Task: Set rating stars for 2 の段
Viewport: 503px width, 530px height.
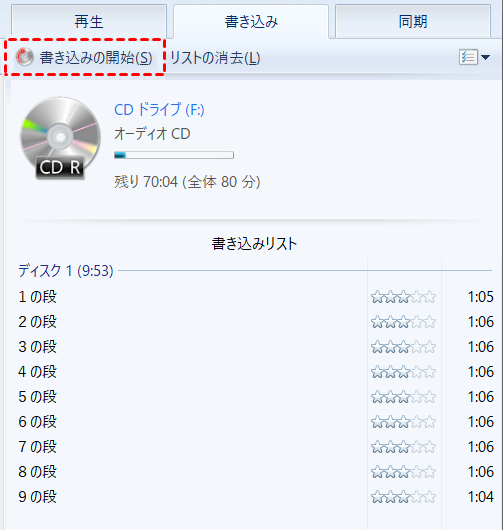Action: [403, 322]
